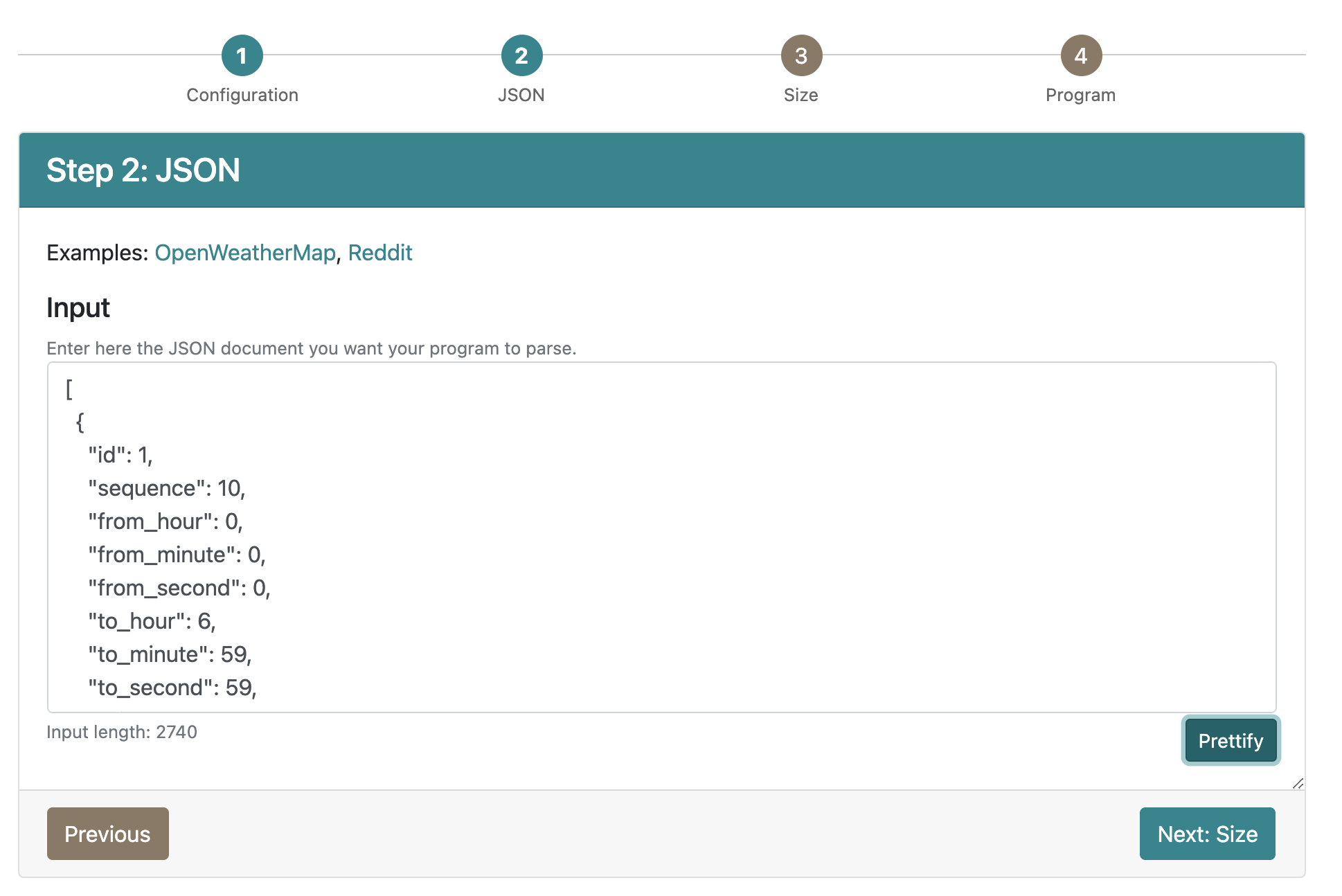This screenshot has width=1342, height=896.
Task: Click the Input length: 2740 text
Action: (122, 732)
